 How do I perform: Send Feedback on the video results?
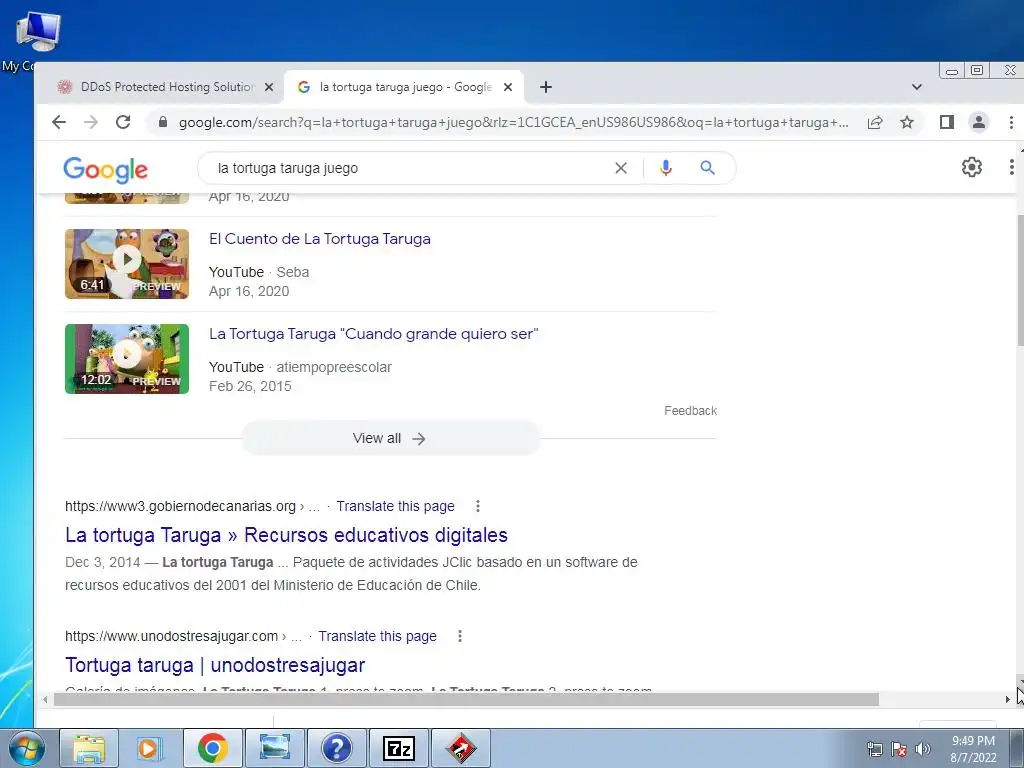(x=690, y=411)
